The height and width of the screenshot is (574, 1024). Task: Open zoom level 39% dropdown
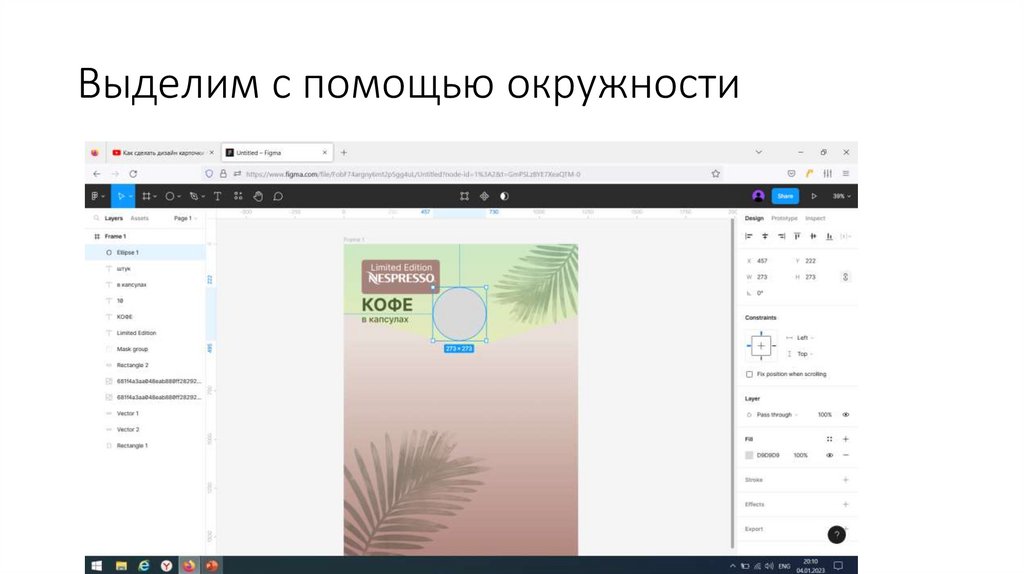click(x=841, y=196)
